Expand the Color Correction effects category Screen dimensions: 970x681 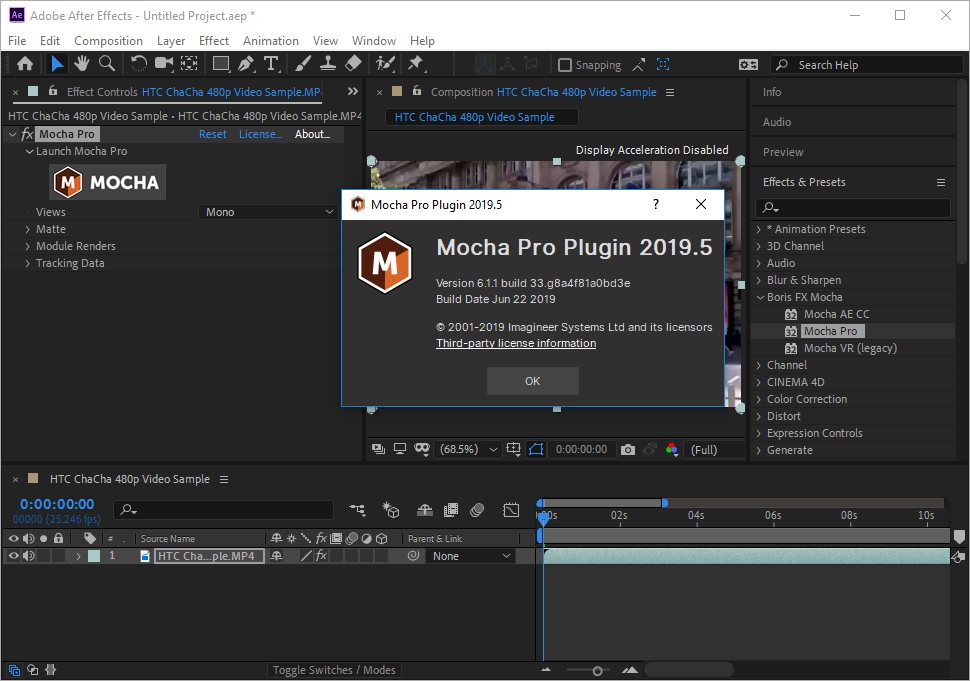pos(759,399)
